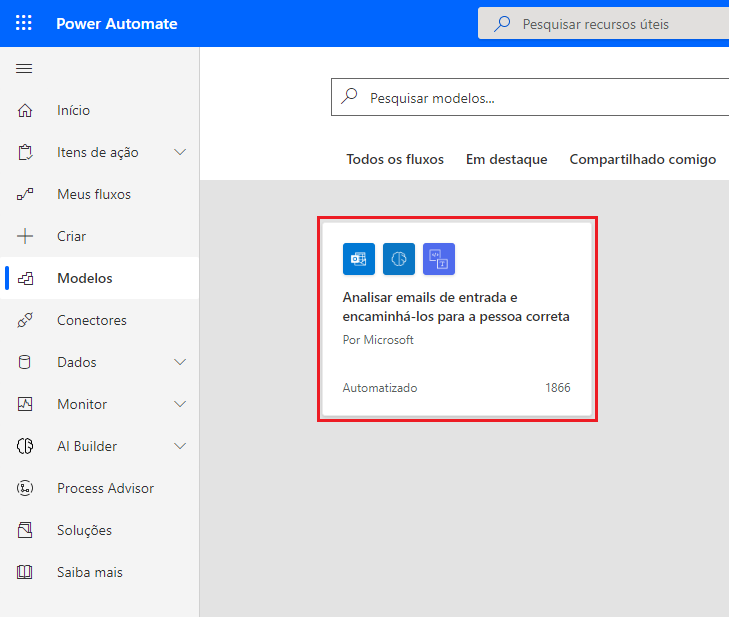Click the Pesquisar modelos search field
This screenshot has height=617, width=729.
tap(530, 97)
